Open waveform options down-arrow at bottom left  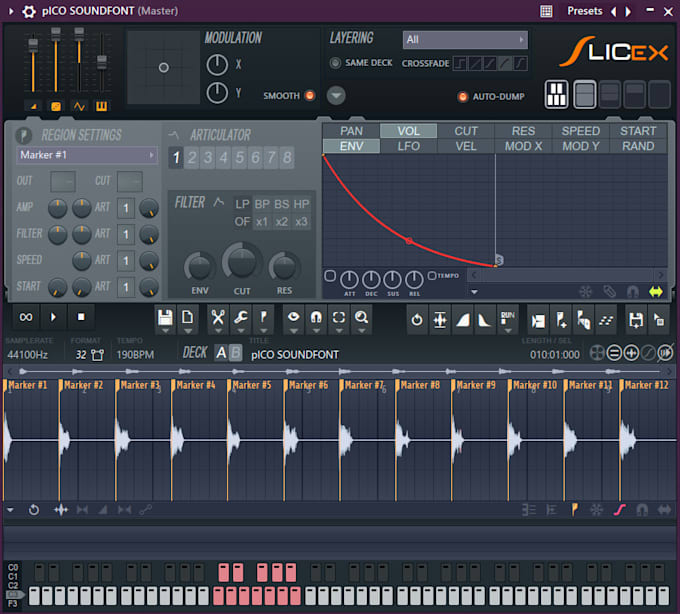tap(10, 510)
